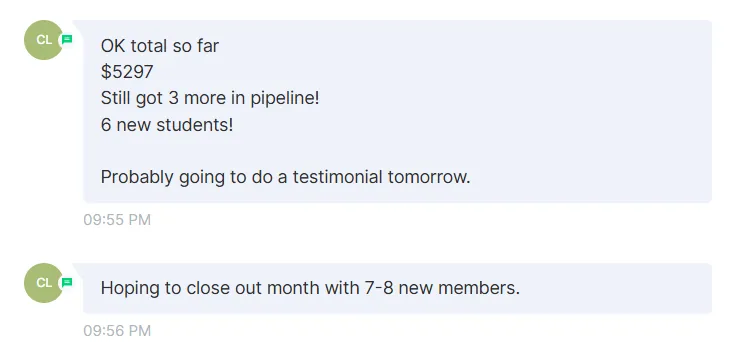Click the word "pipeline!" in first message
The height and width of the screenshot is (360, 742).
pos(285,98)
